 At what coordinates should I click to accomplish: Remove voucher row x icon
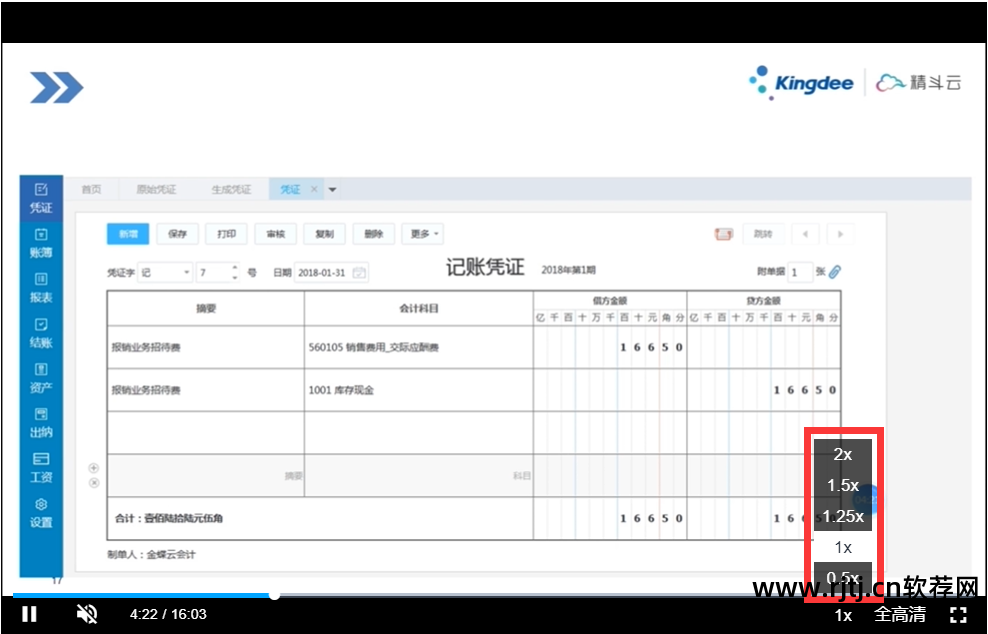pos(94,483)
